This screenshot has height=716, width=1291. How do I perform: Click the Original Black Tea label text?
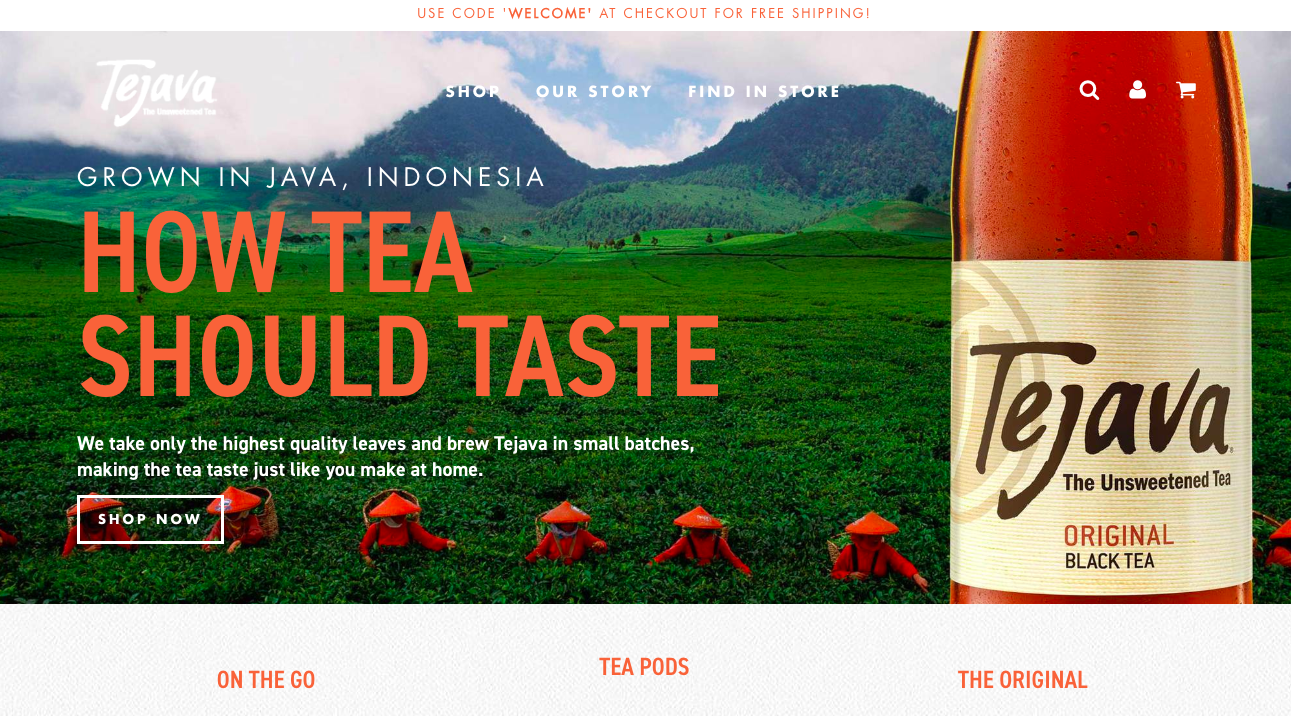click(x=1118, y=547)
